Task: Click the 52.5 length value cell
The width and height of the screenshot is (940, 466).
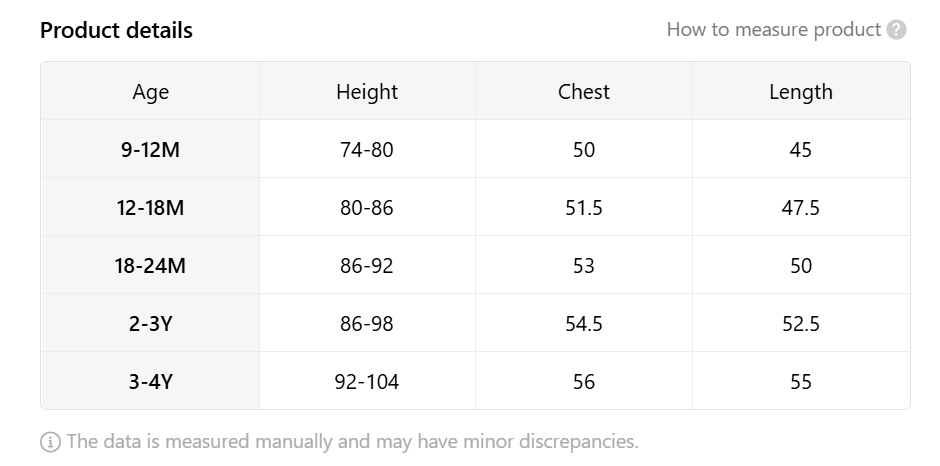Action: tap(801, 323)
